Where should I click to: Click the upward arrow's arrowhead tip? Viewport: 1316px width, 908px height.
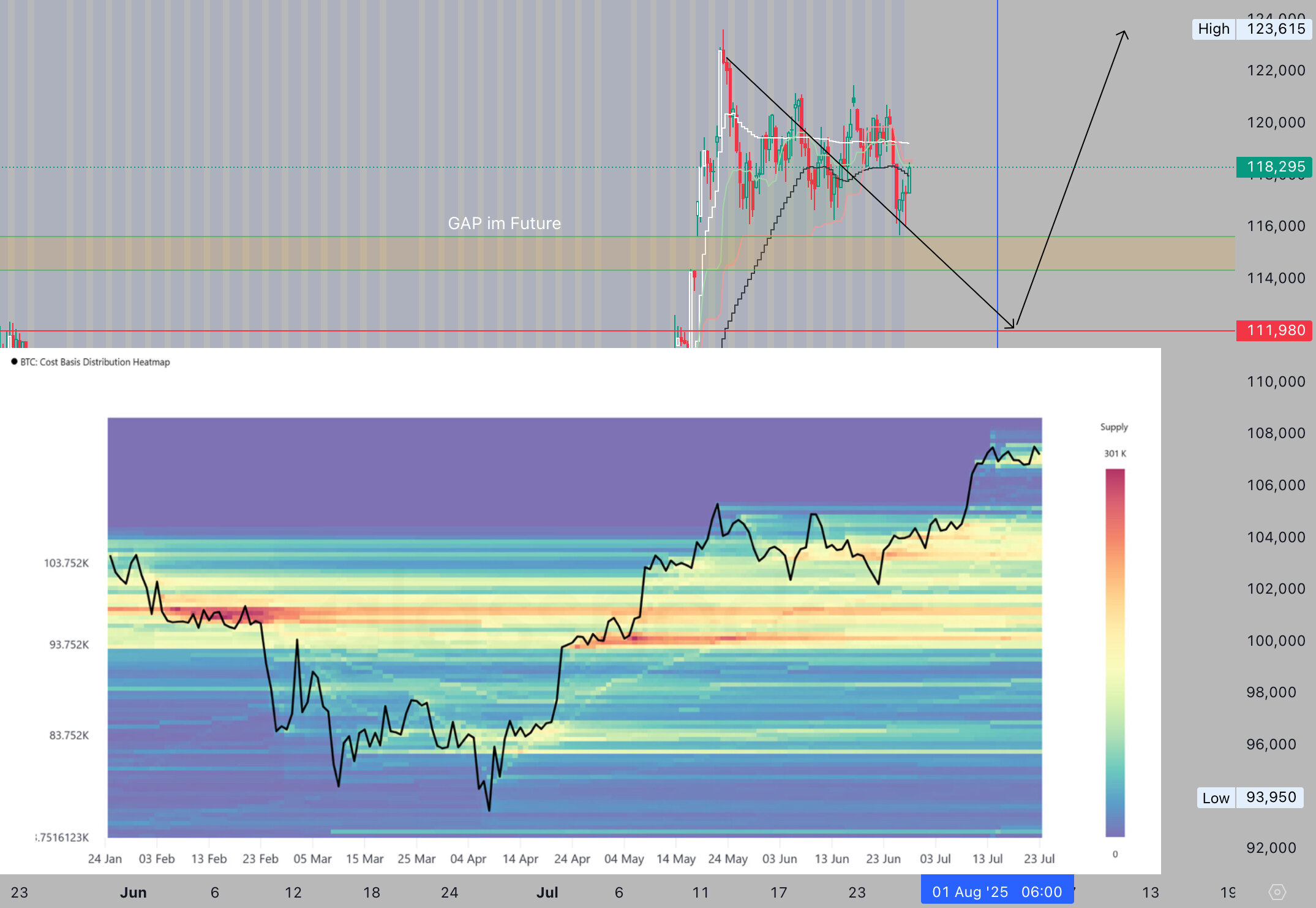point(1124,32)
